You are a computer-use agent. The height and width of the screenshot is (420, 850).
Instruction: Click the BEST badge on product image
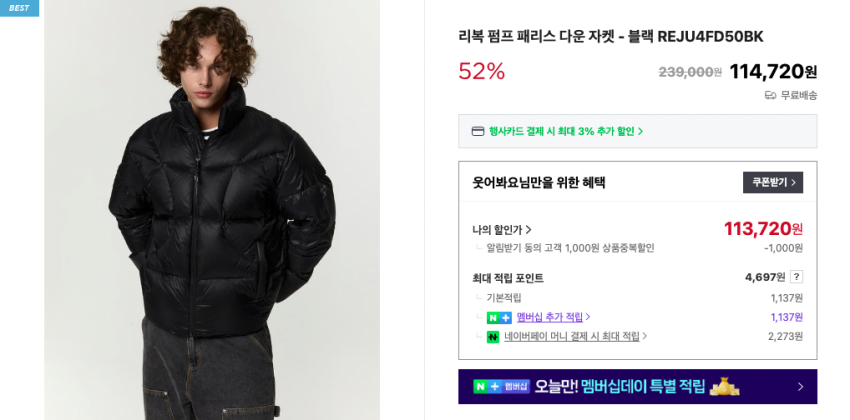coord(19,8)
